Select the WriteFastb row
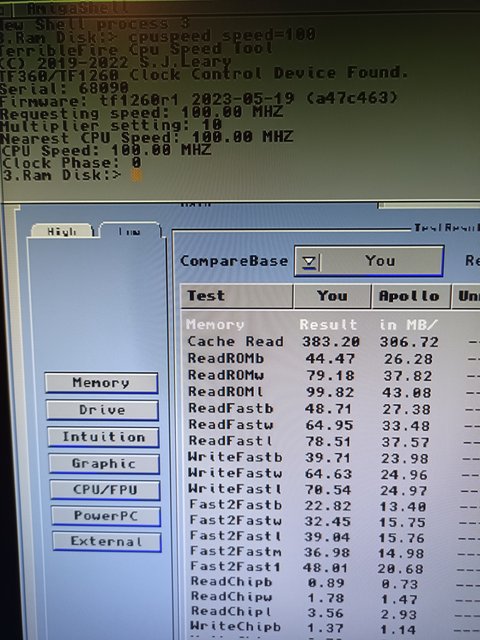The image size is (480, 640). click(331, 458)
